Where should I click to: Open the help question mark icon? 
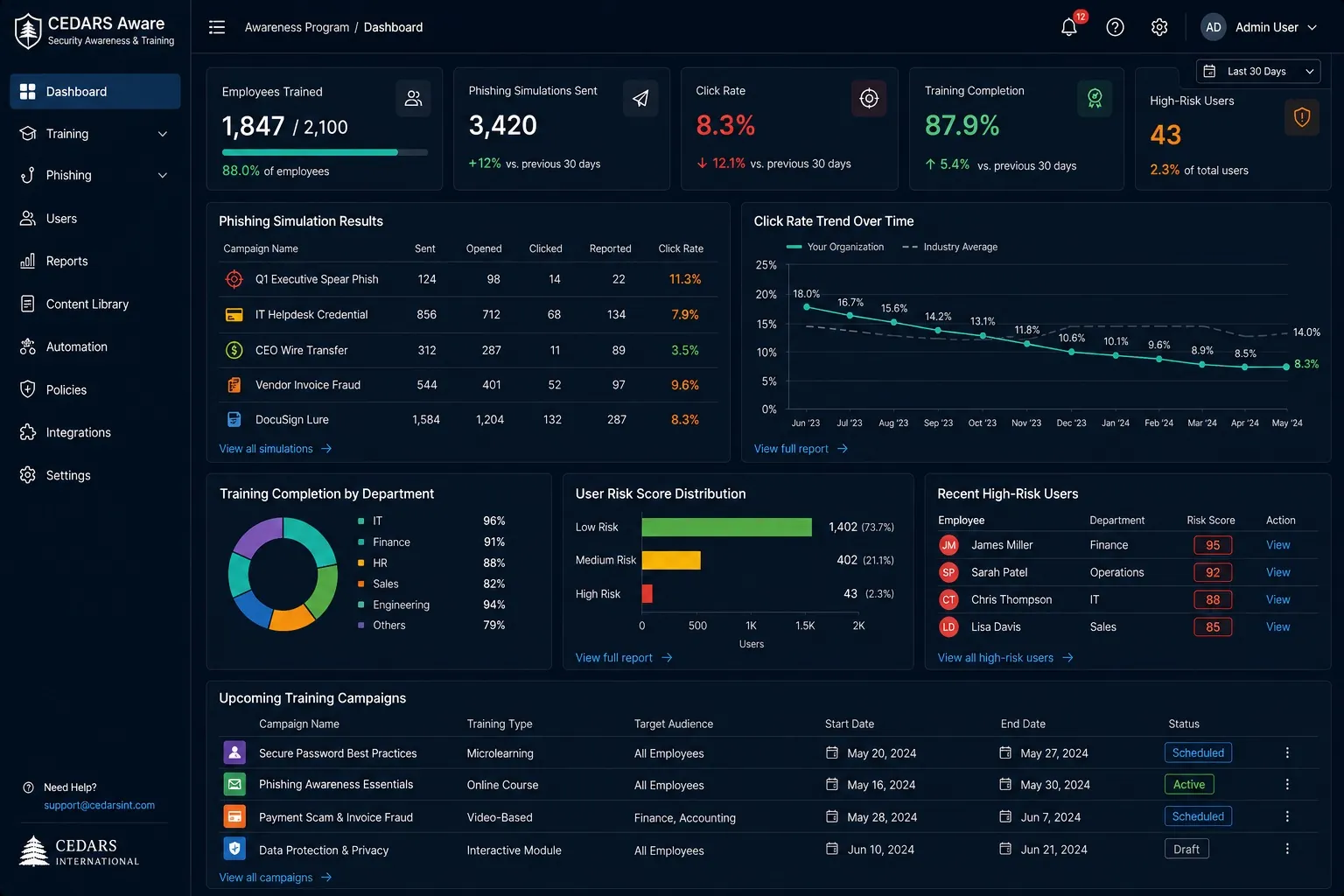tap(1115, 27)
